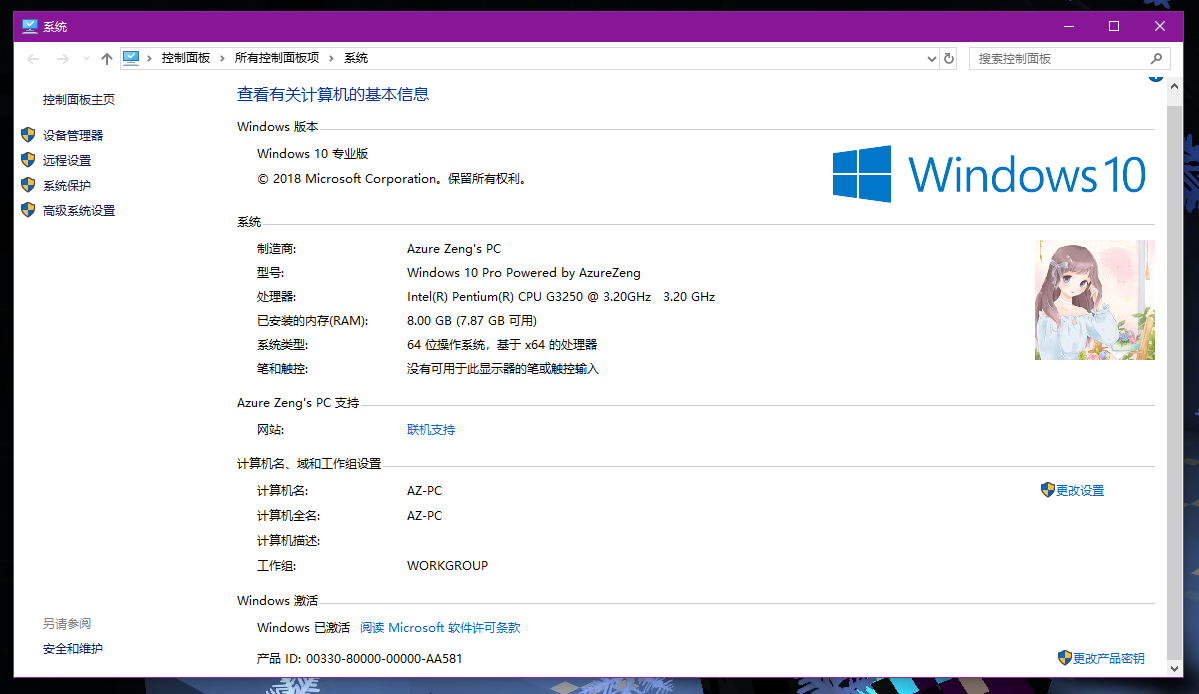Expand chevron before 控制面板 breadcrumb
Screen dimensions: 1199x694
pos(149,58)
